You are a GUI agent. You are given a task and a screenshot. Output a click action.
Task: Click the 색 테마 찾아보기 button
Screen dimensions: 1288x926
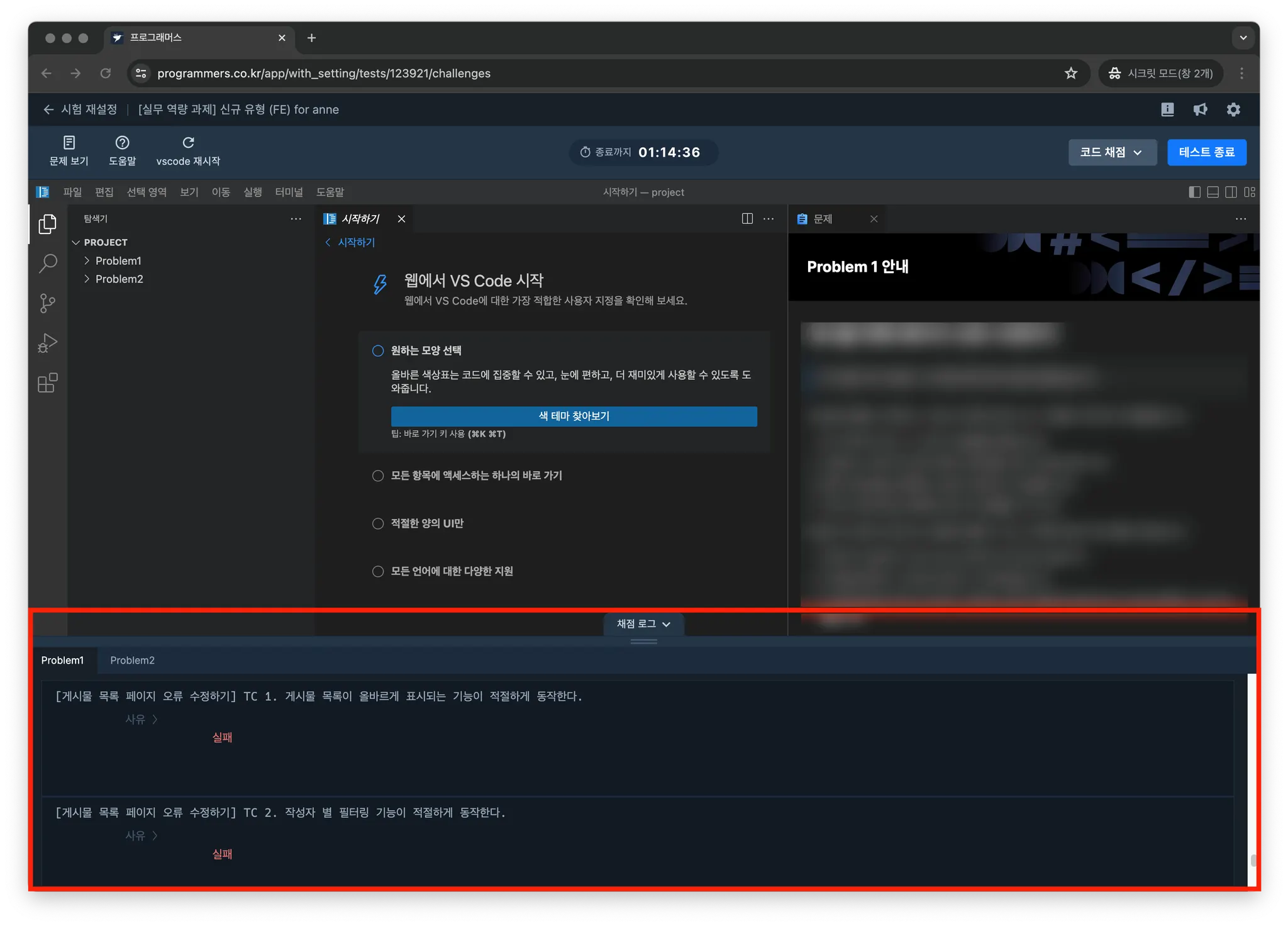[x=574, y=416]
